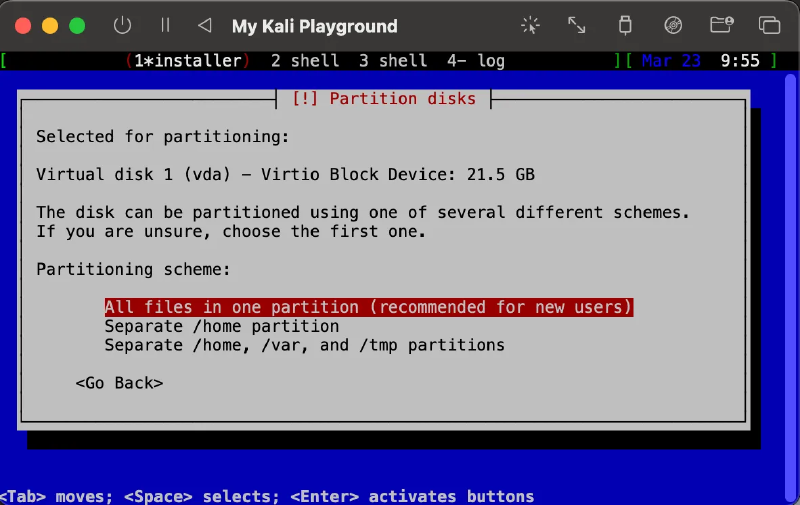Click the restart VM triangle icon
The height and width of the screenshot is (505, 800).
205,26
